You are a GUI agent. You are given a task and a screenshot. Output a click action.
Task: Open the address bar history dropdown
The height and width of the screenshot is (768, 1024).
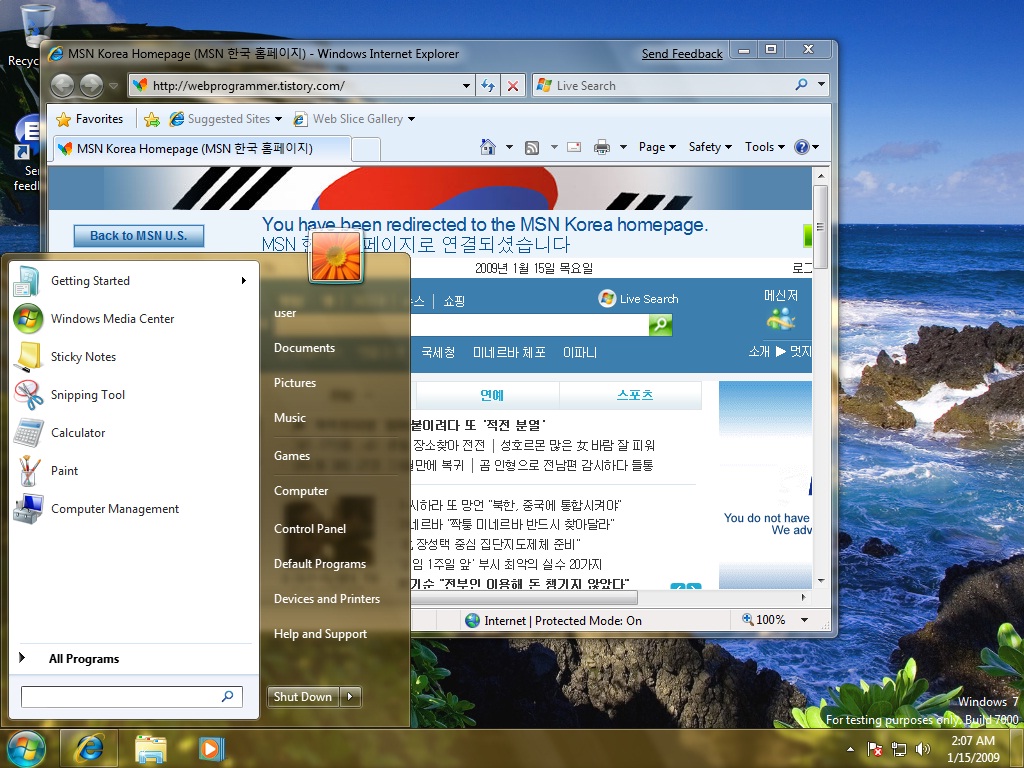tap(466, 86)
